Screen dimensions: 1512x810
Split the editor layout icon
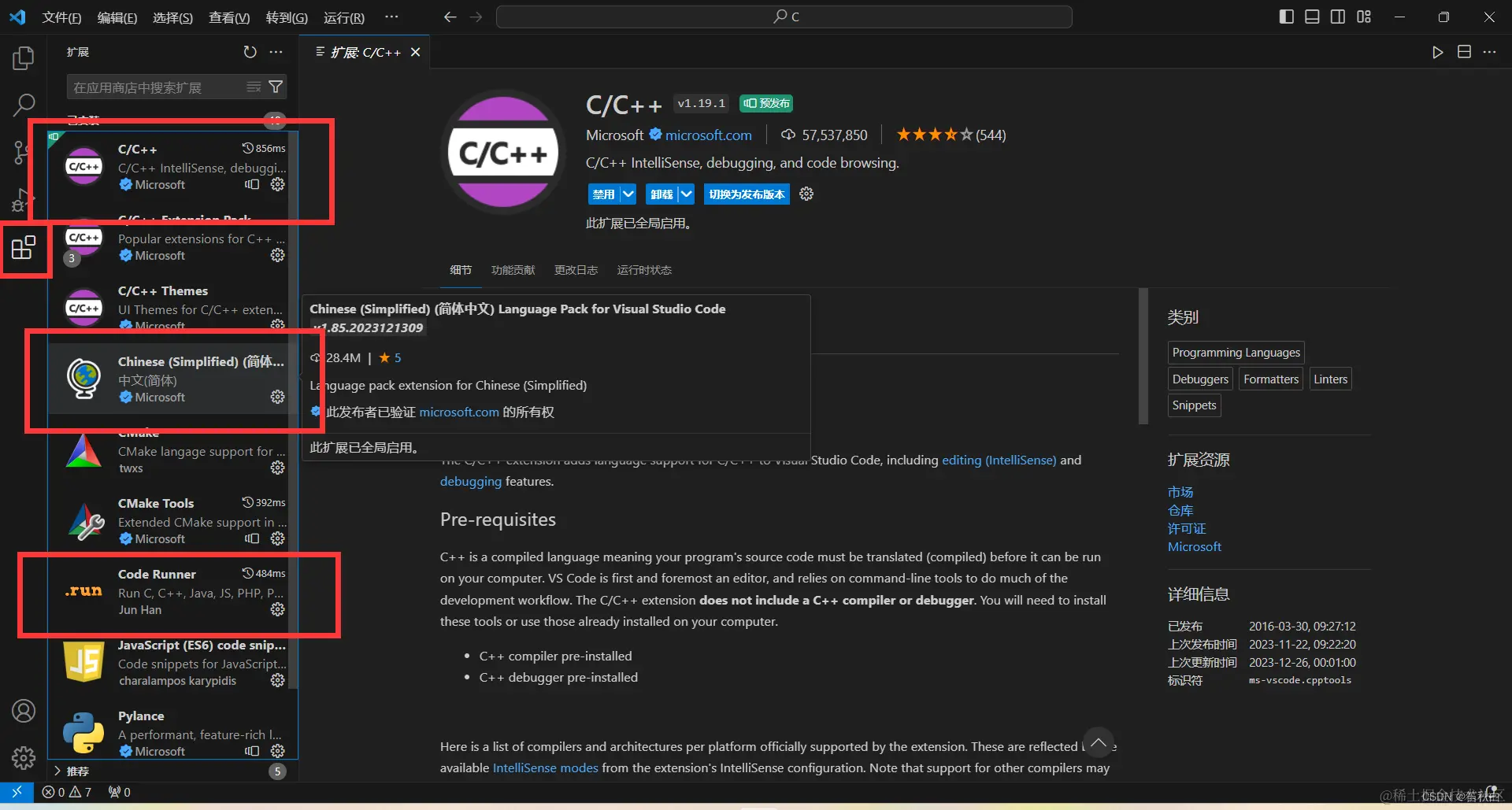point(1464,52)
